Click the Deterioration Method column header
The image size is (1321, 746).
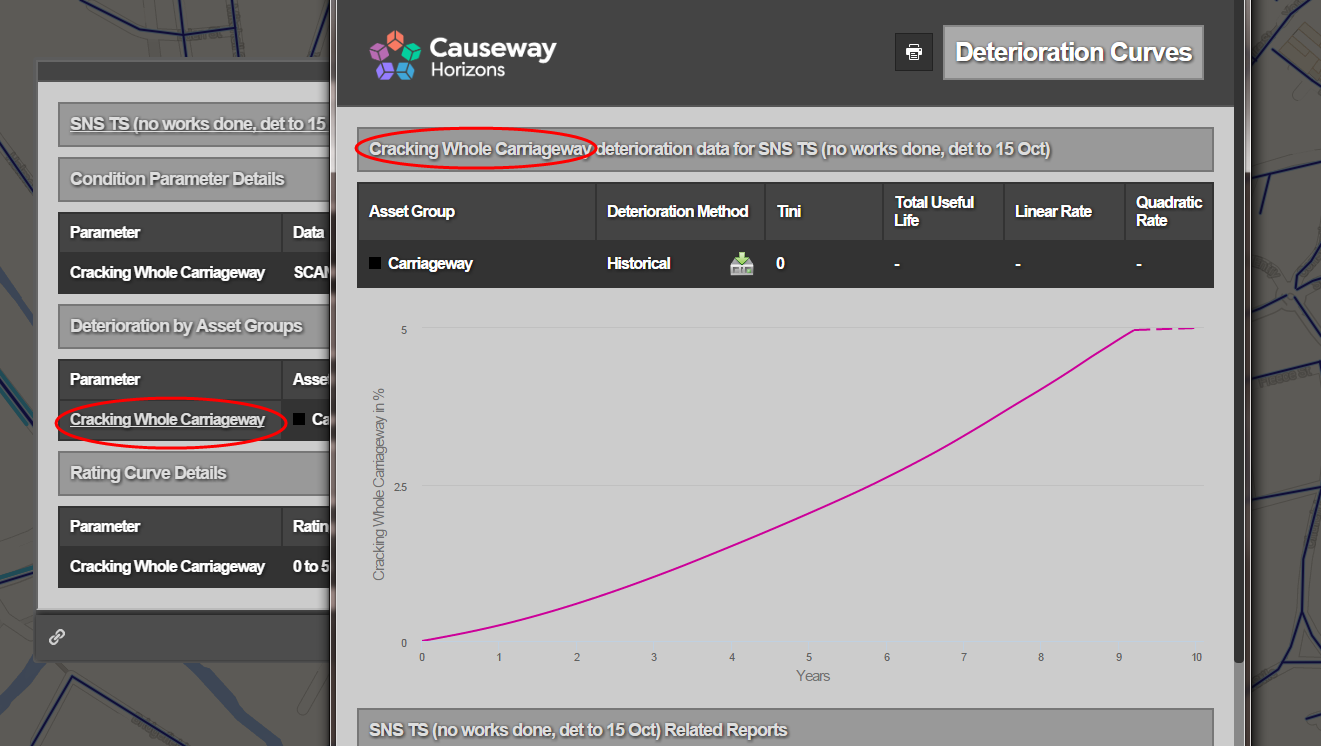click(x=677, y=212)
